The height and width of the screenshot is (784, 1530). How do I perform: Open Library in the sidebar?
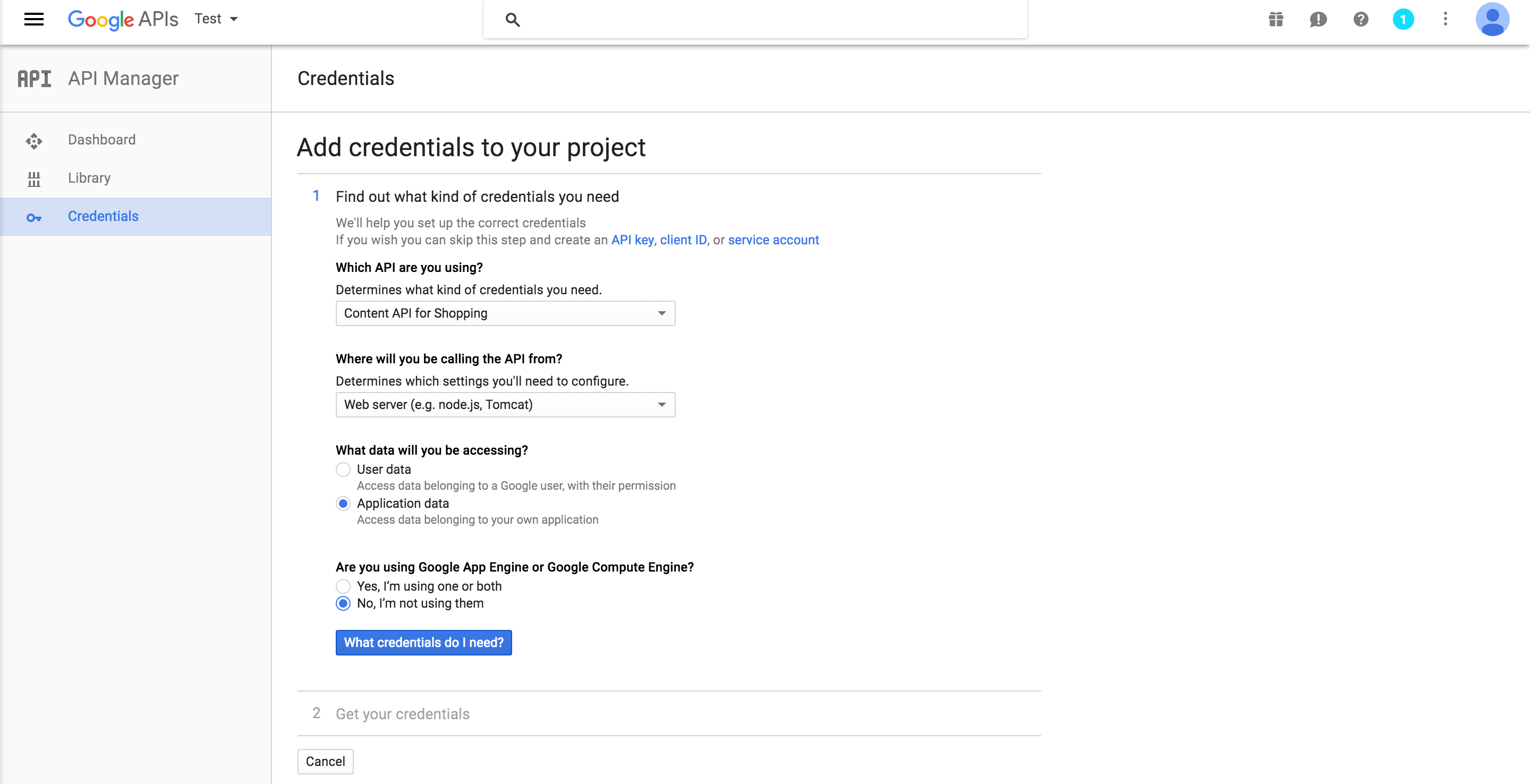pos(135,177)
